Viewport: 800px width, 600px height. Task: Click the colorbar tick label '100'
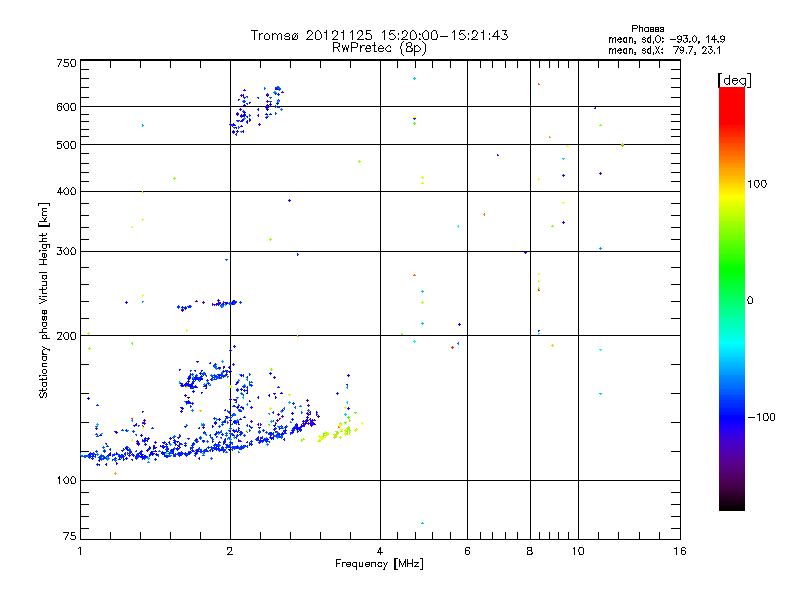757,184
